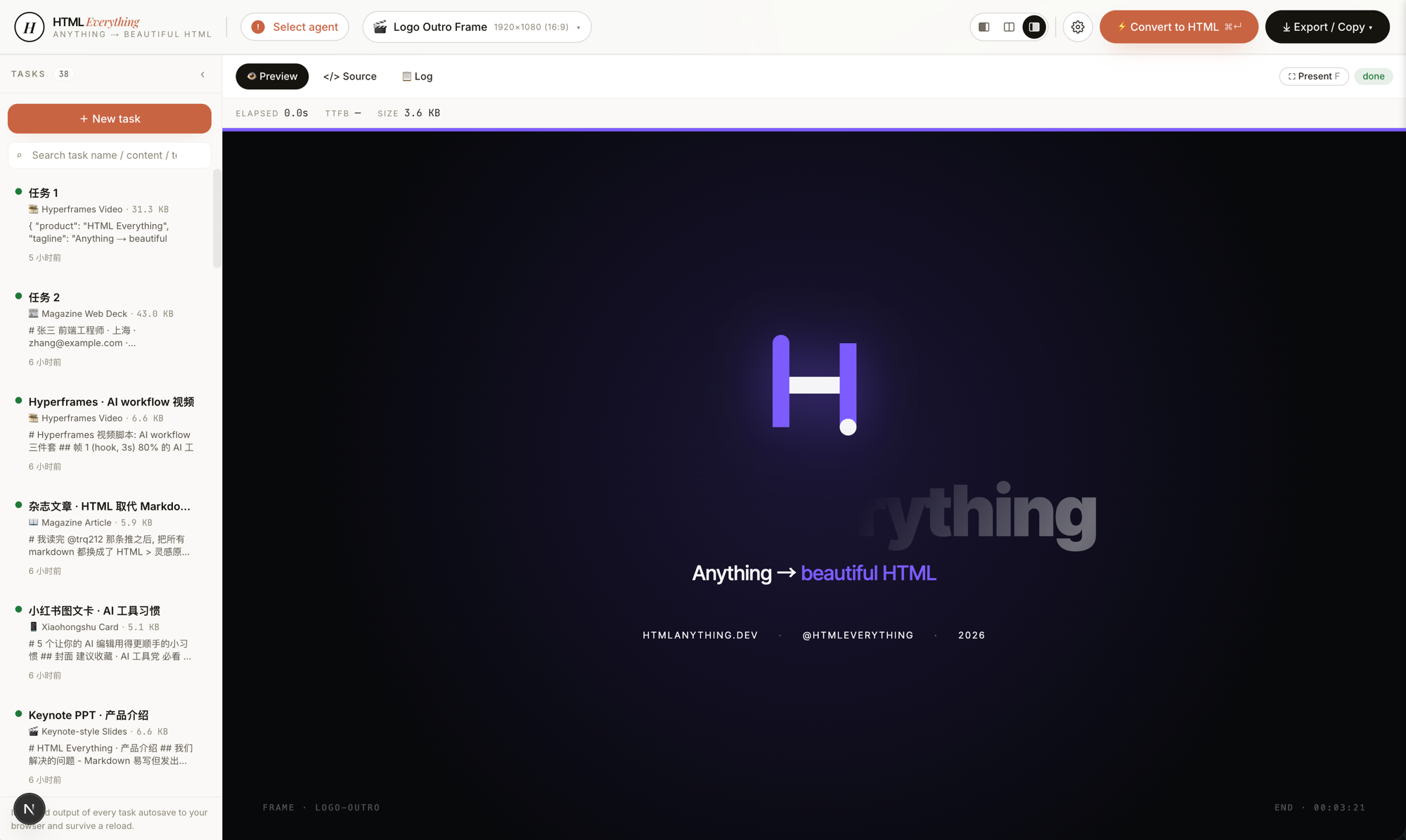Viewport: 1406px width, 840px height.
Task: Switch to the two-column split layout view
Action: pos(1009,27)
